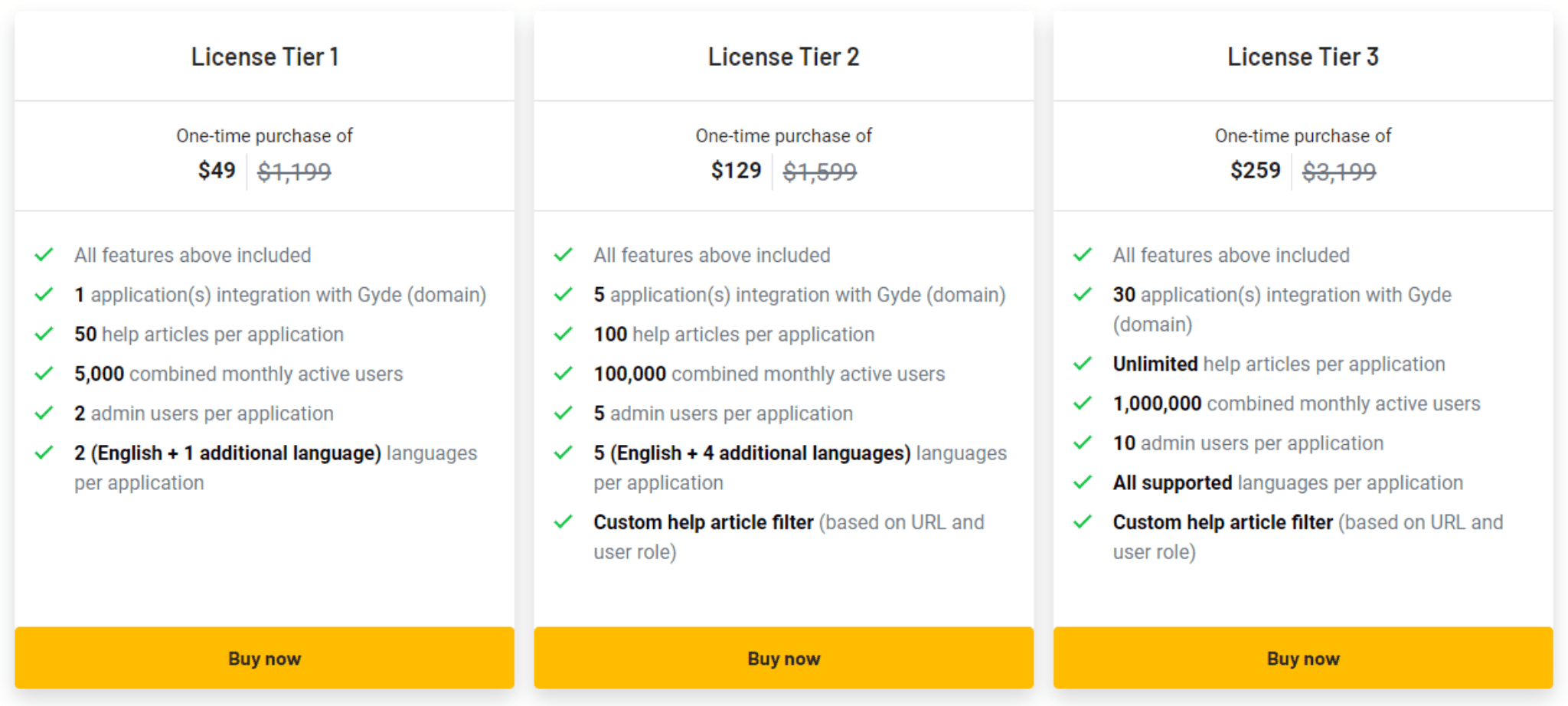The width and height of the screenshot is (1568, 706).
Task: Click the License Tier 1 heading
Action: (265, 57)
